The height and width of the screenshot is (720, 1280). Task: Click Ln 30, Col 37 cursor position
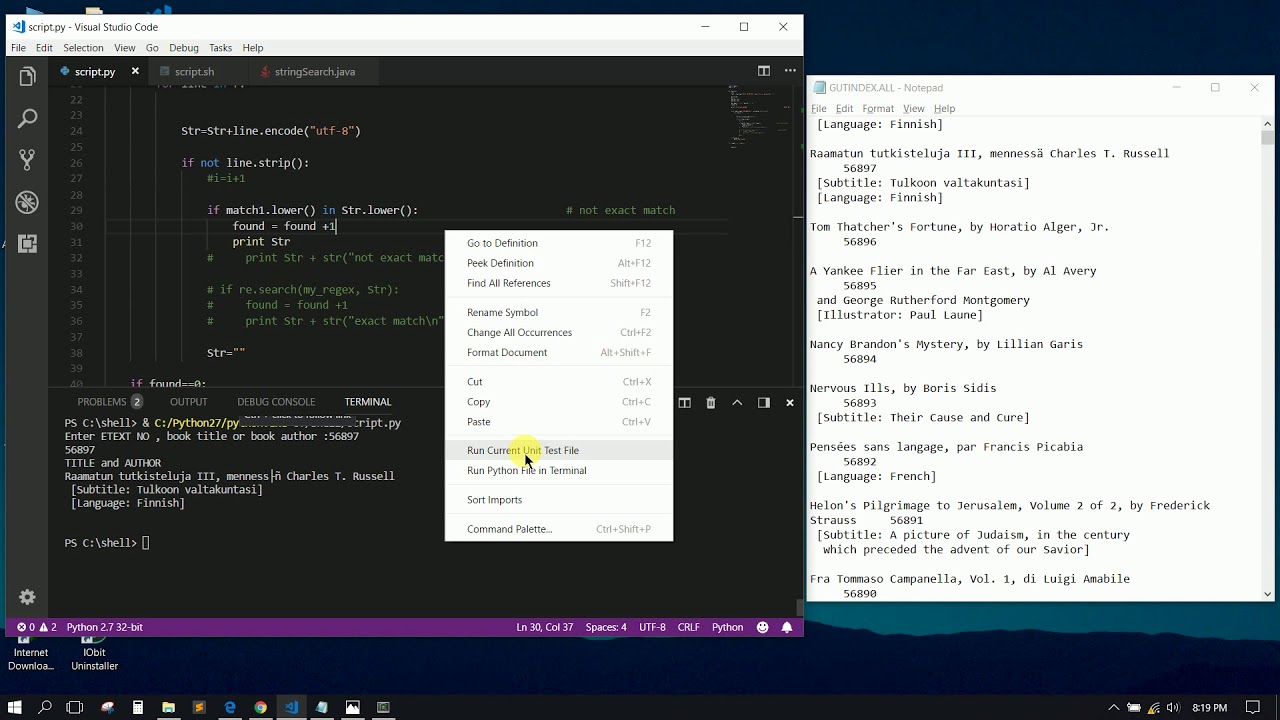(x=545, y=627)
